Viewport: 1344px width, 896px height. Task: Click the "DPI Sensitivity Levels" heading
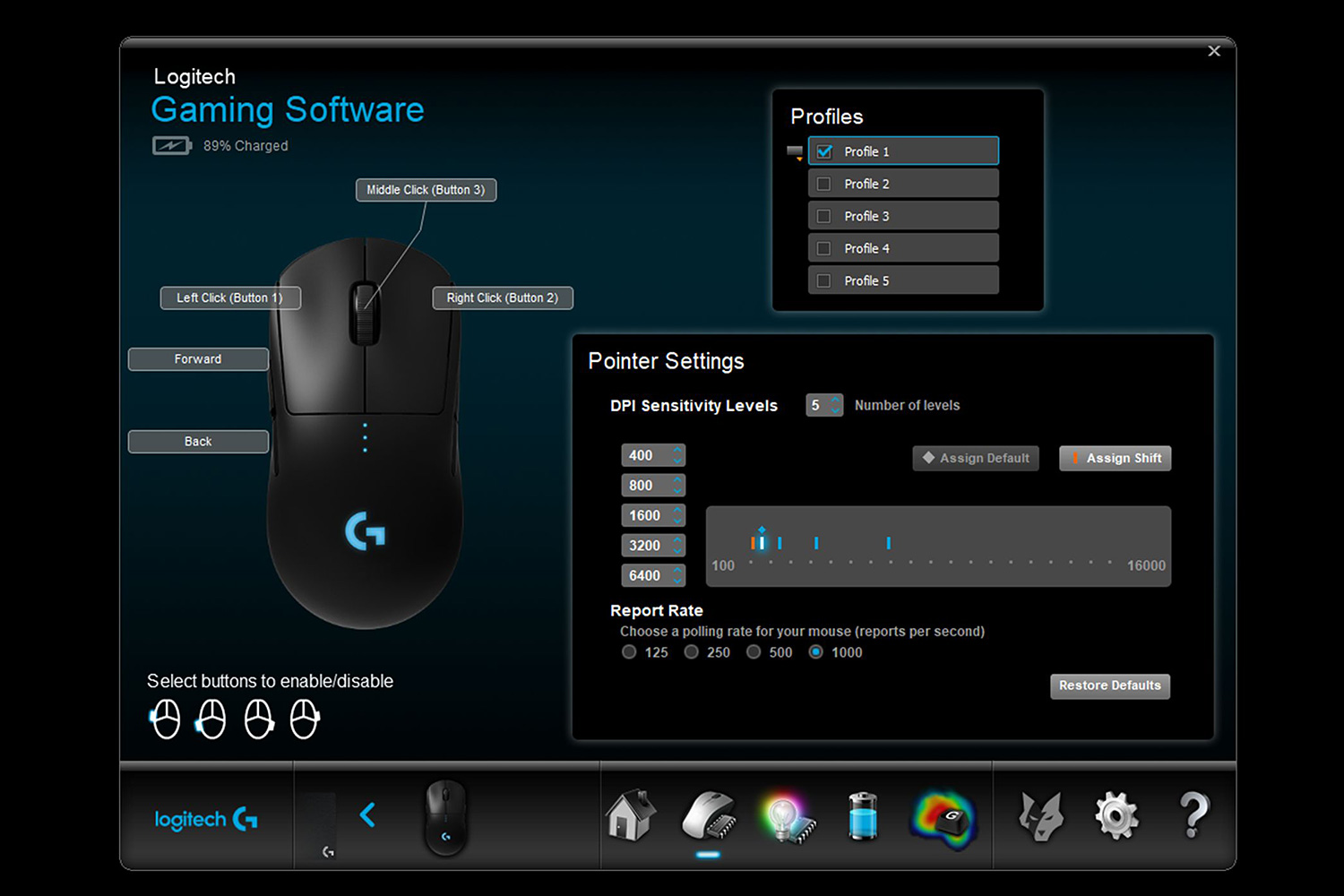pyautogui.click(x=694, y=406)
